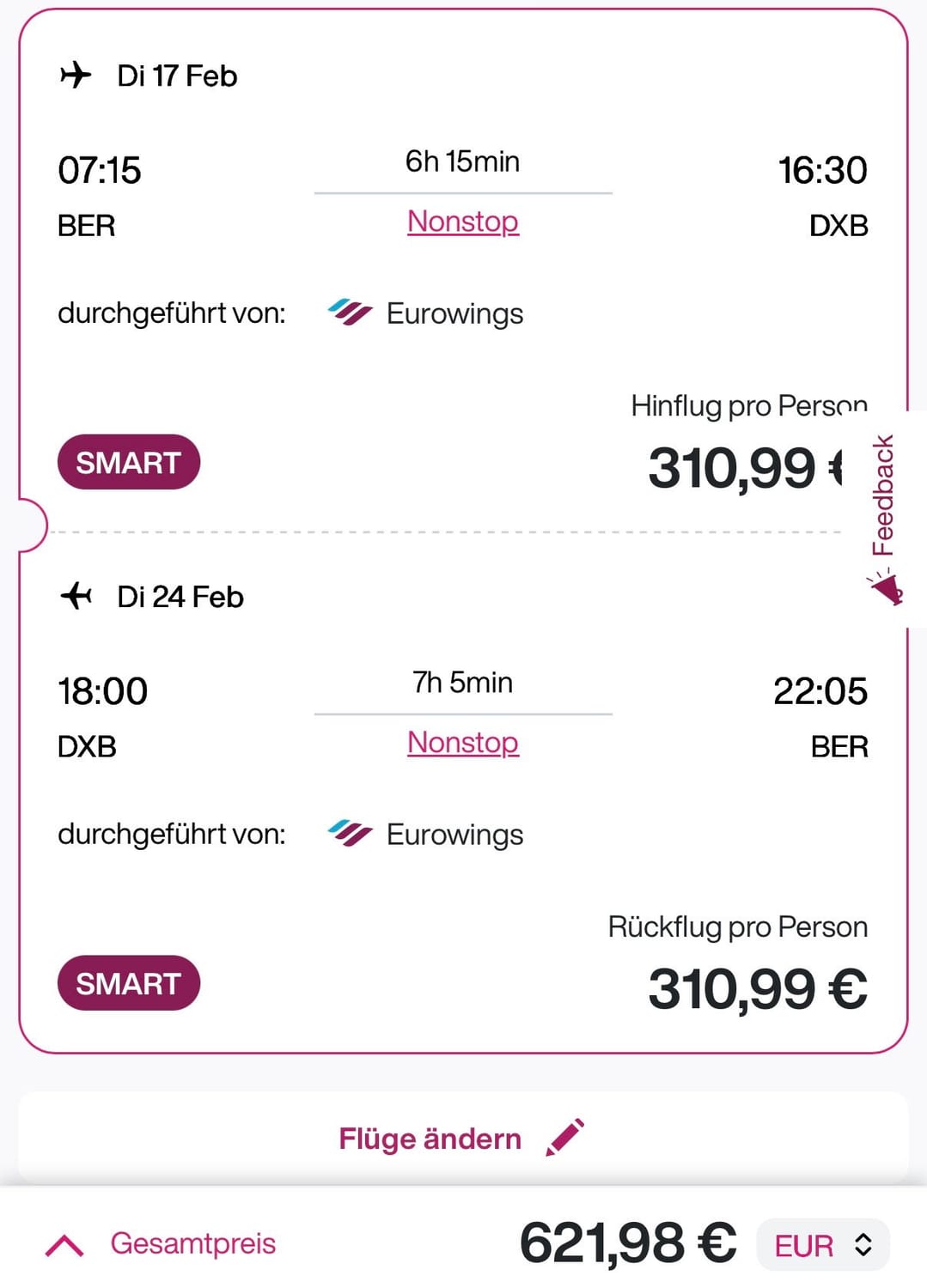
Task: Click the Flüge ändern button
Action: [463, 1138]
